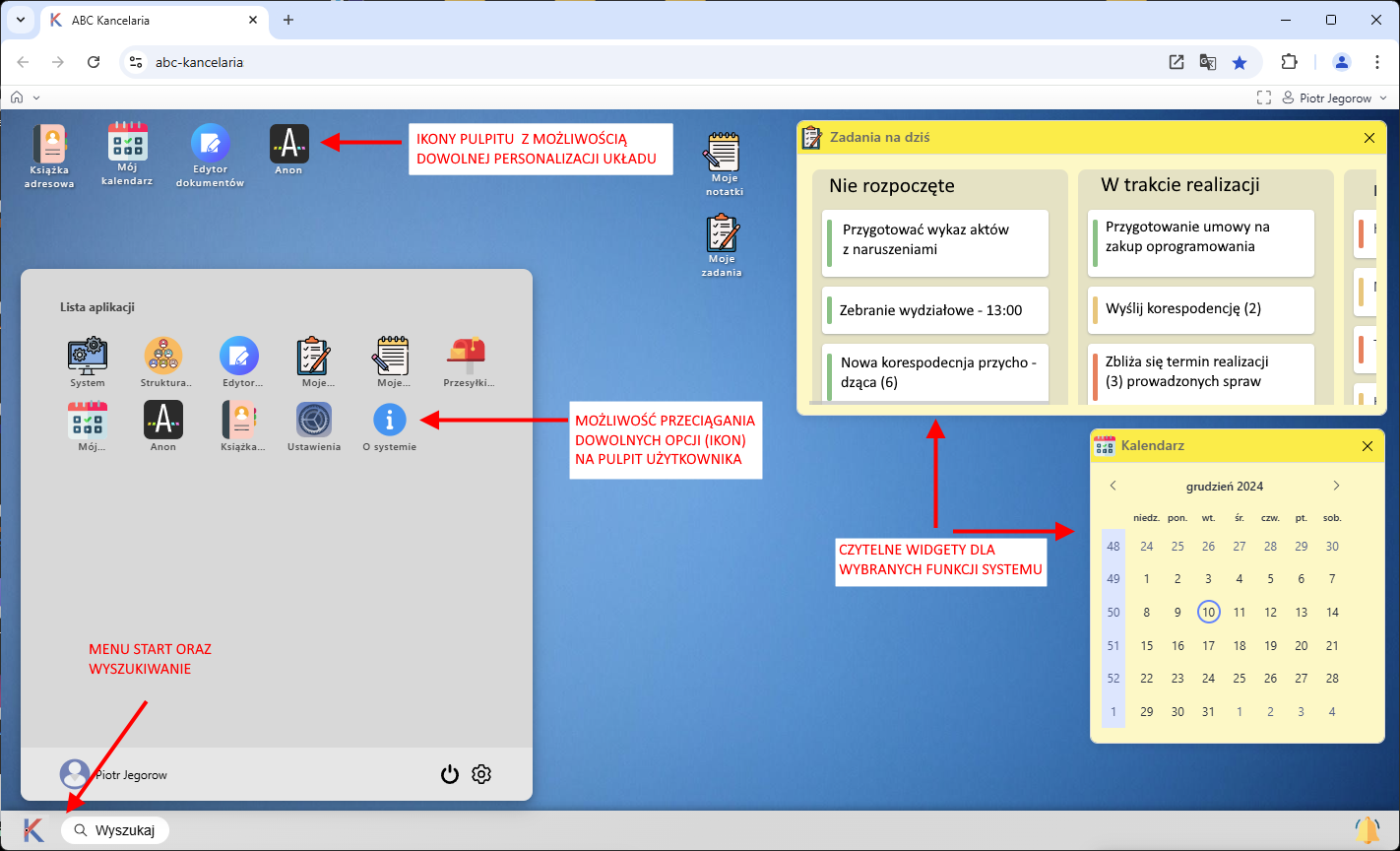1400x851 pixels.
Task: Click Nie rozpoczęte column header
Action: [x=892, y=185]
